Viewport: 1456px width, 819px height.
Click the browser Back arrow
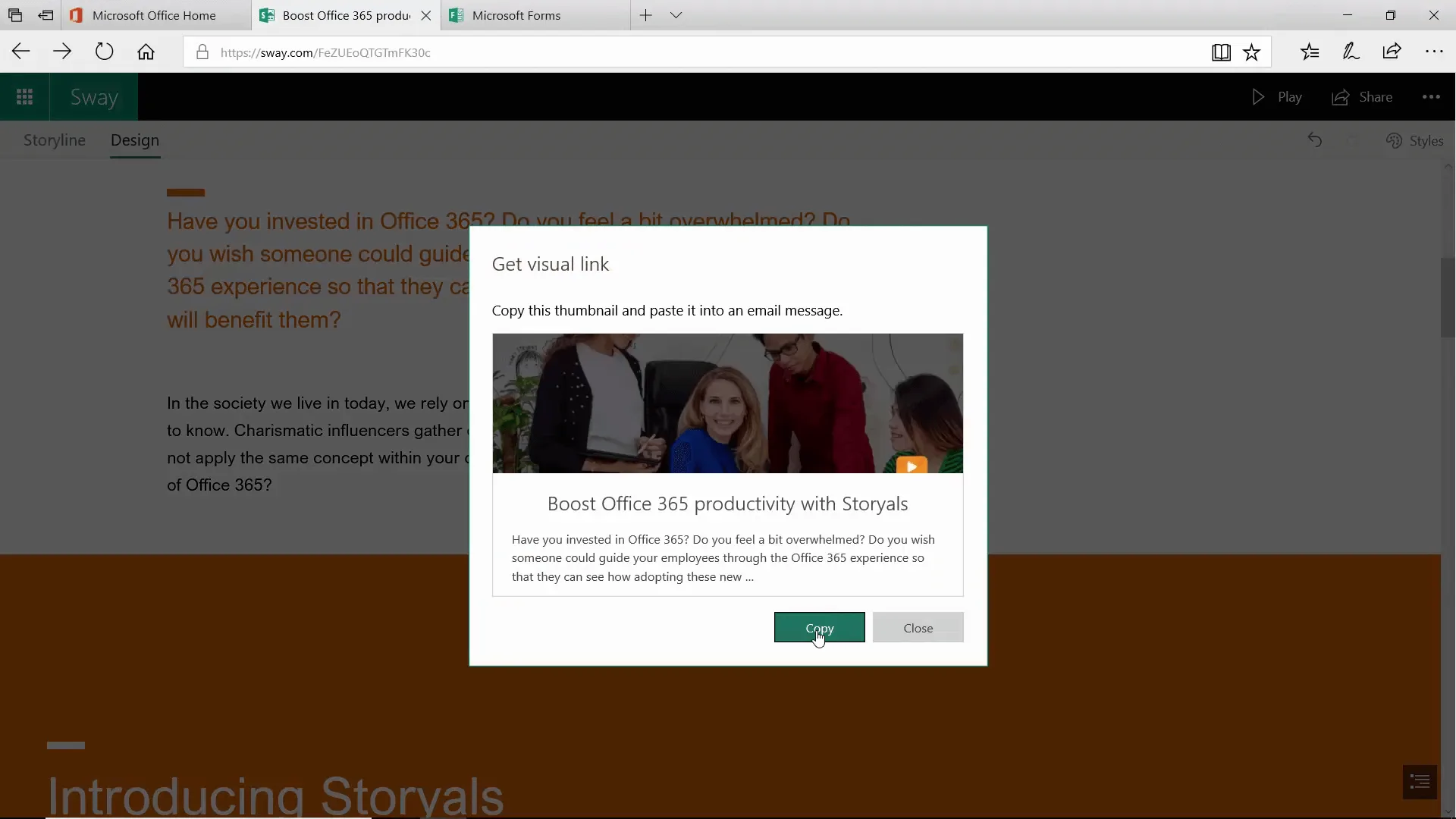click(21, 52)
